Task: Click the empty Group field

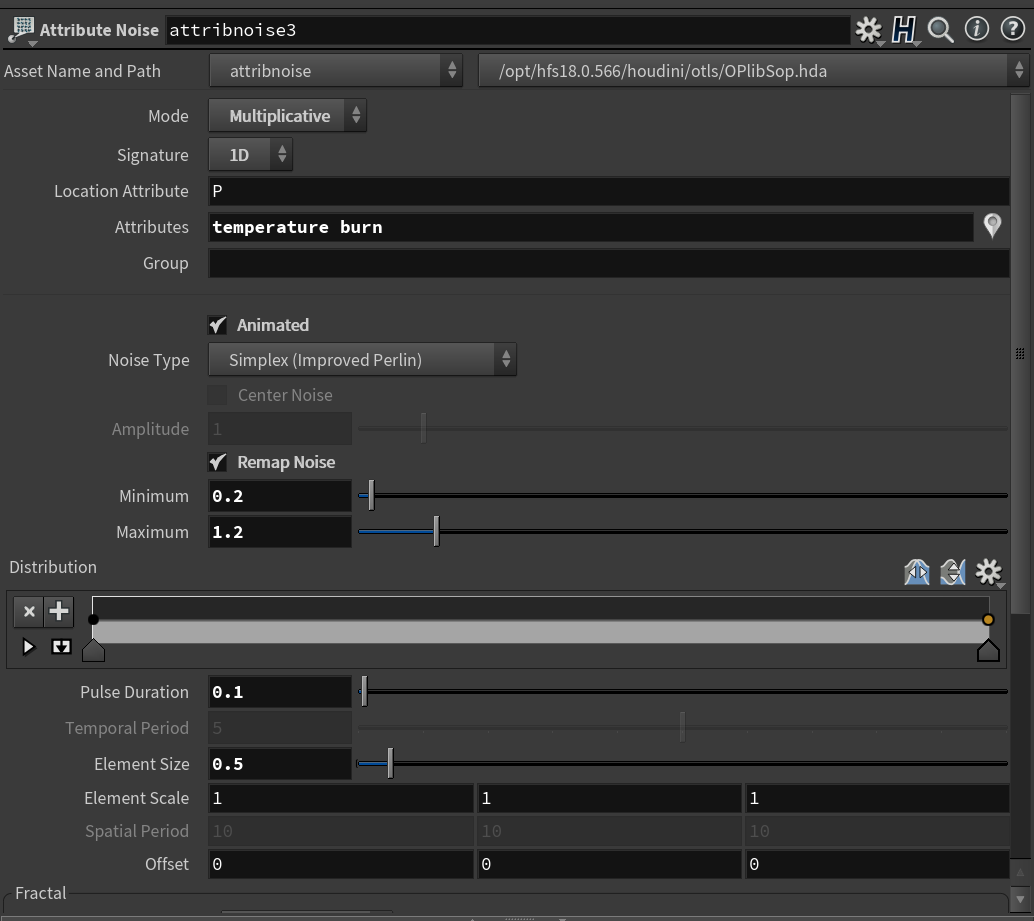Action: click(609, 263)
